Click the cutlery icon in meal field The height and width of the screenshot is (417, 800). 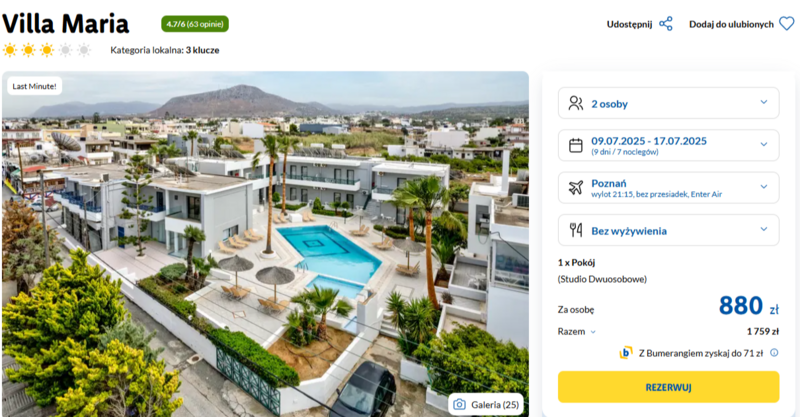[x=576, y=230]
